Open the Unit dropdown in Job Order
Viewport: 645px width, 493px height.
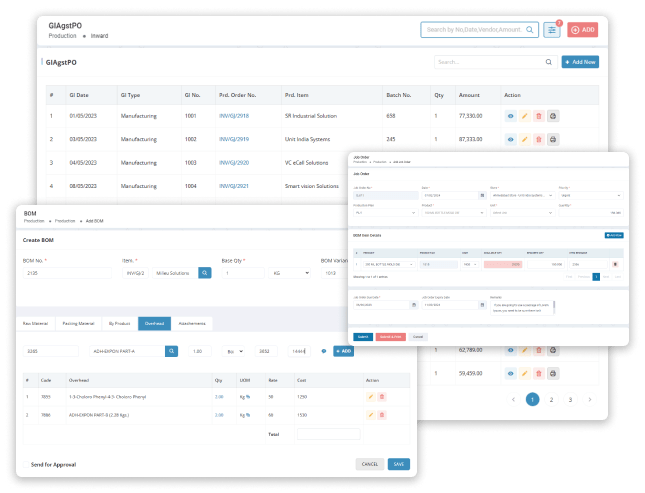tap(522, 213)
